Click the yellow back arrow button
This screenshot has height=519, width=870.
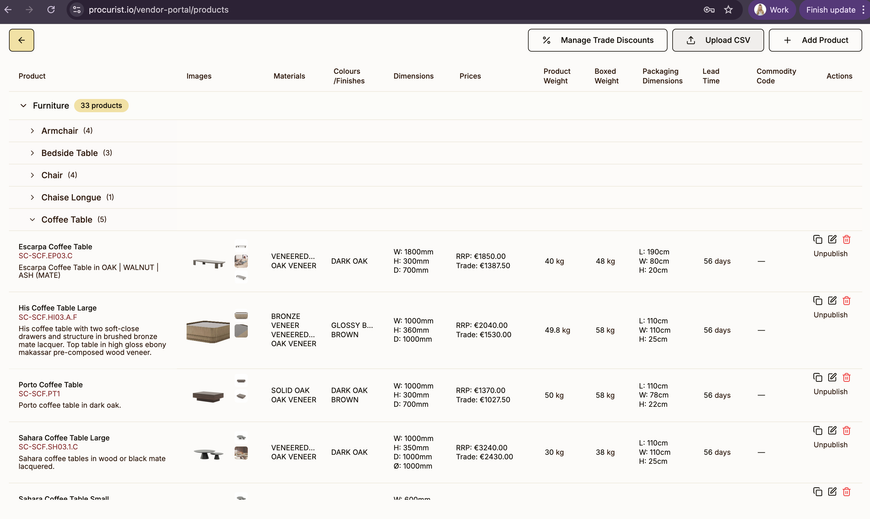tap(22, 40)
